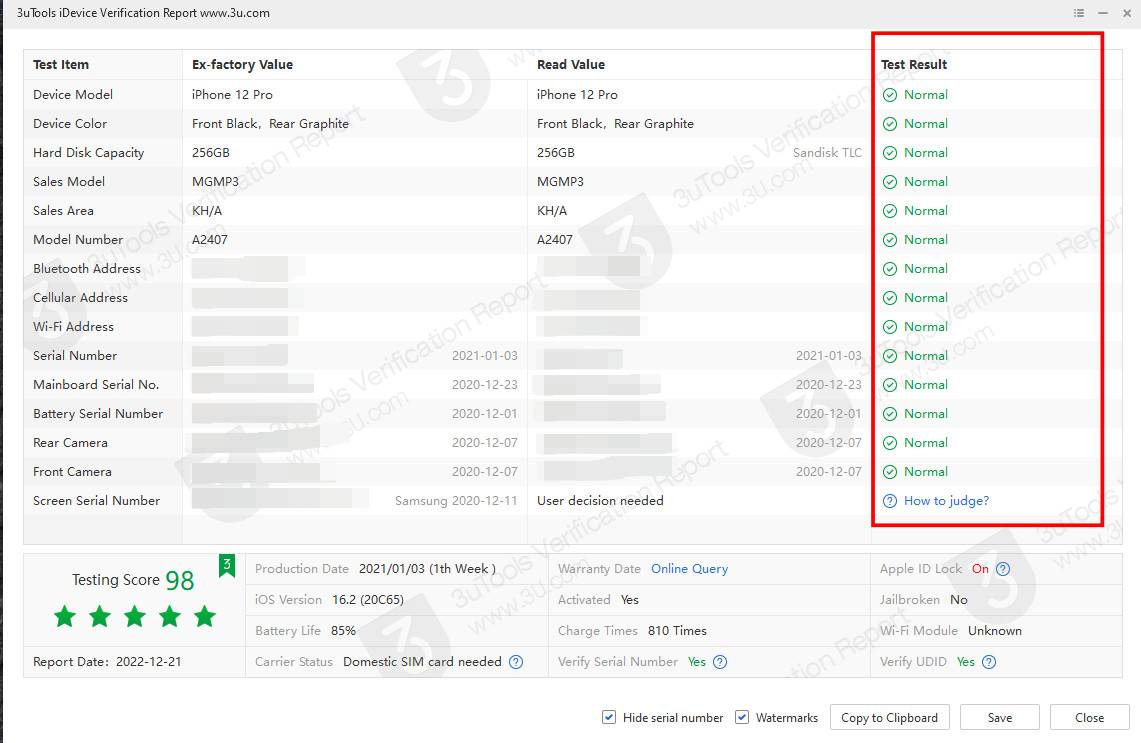This screenshot has height=743, width=1141.
Task: Click the ex-factory iPhone 12 Pro device model
Action: coord(232,95)
